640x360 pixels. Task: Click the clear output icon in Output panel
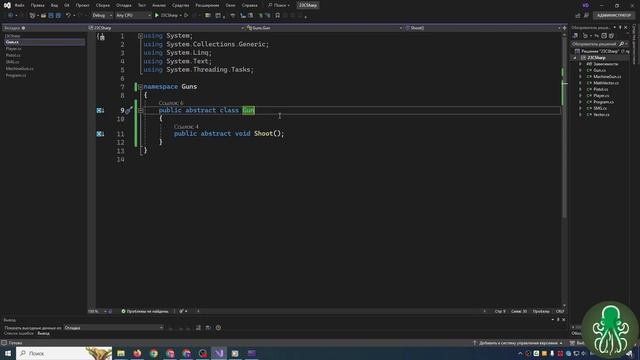click(x=198, y=328)
